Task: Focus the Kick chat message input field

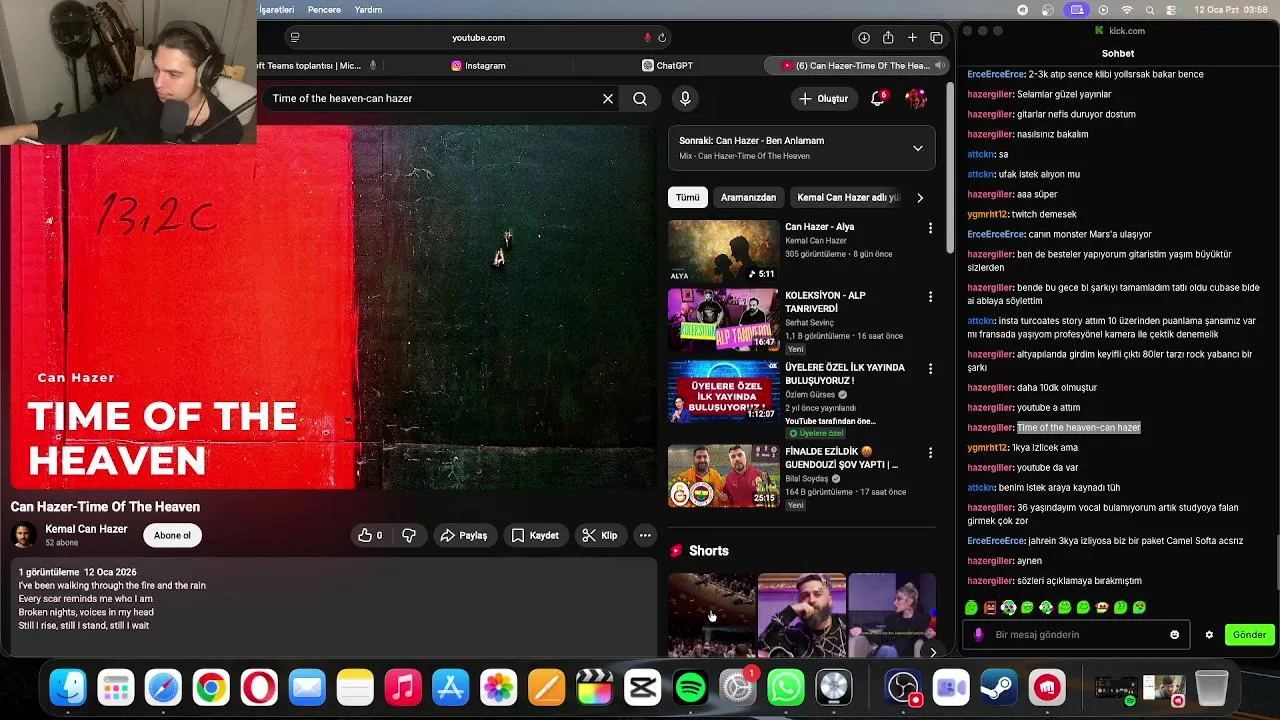Action: [x=1075, y=634]
